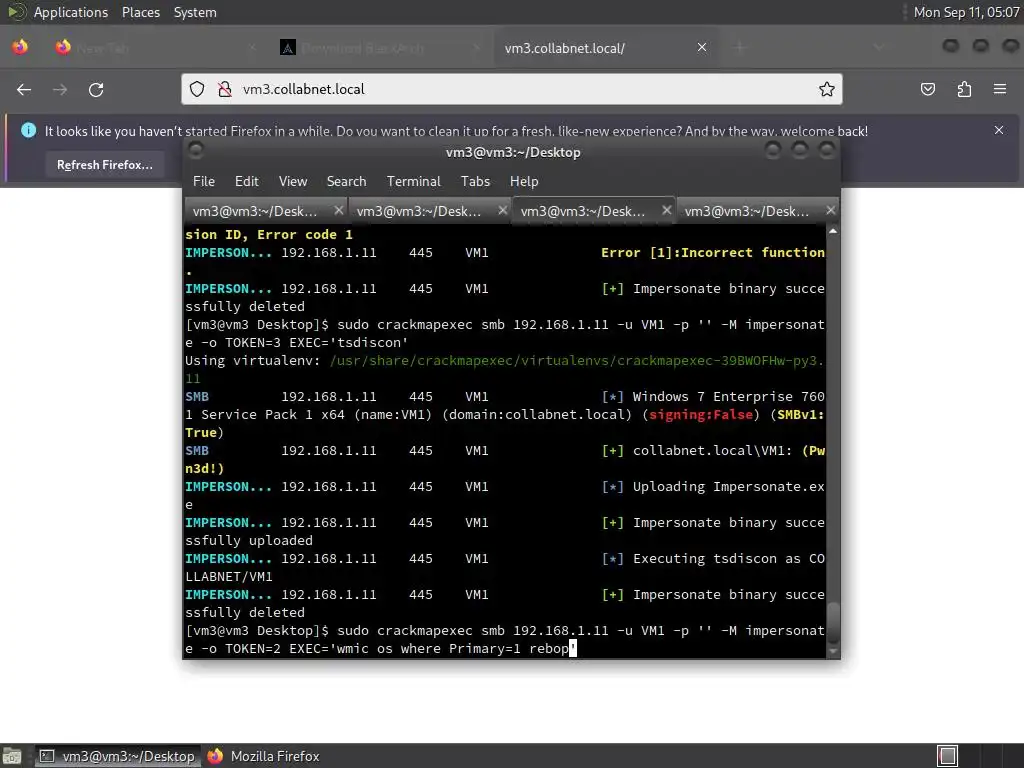Close the vm3.collabnet.local browser tab
The height and width of the screenshot is (768, 1024).
pos(702,47)
